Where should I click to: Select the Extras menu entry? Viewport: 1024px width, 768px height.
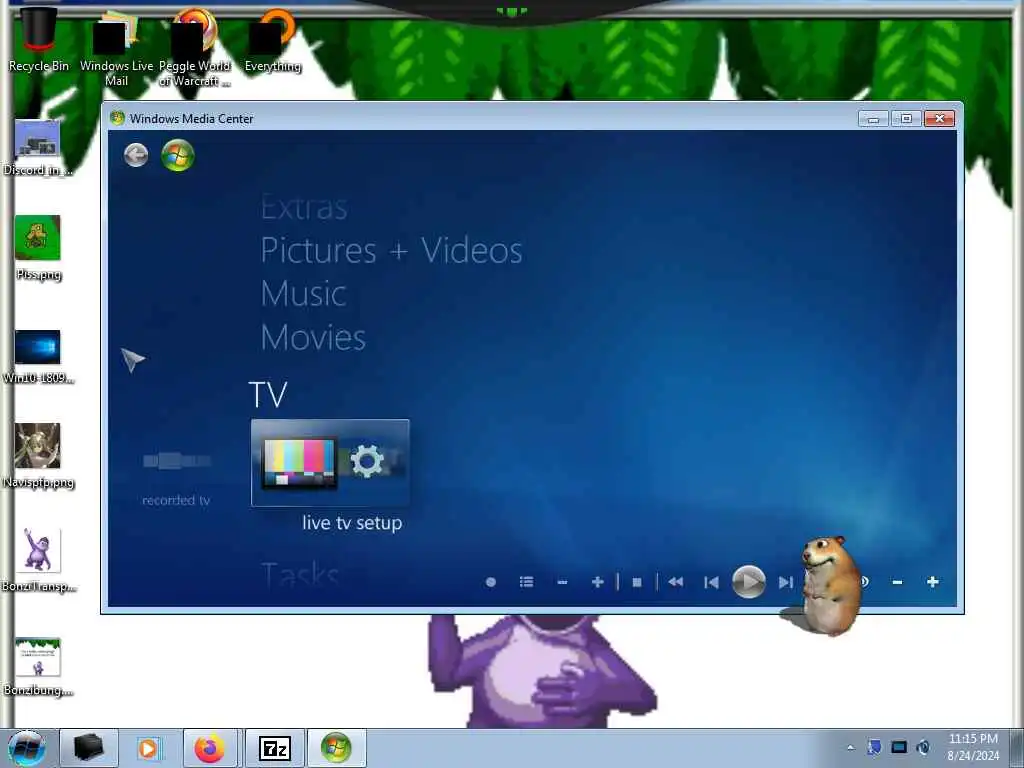point(304,208)
